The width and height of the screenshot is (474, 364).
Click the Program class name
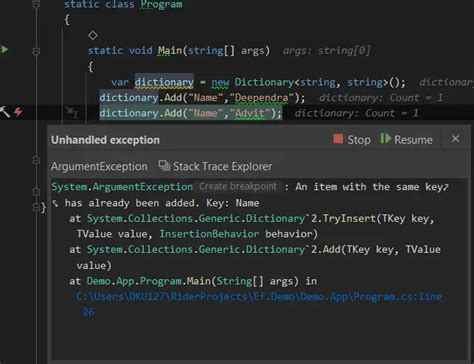pyautogui.click(x=161, y=4)
